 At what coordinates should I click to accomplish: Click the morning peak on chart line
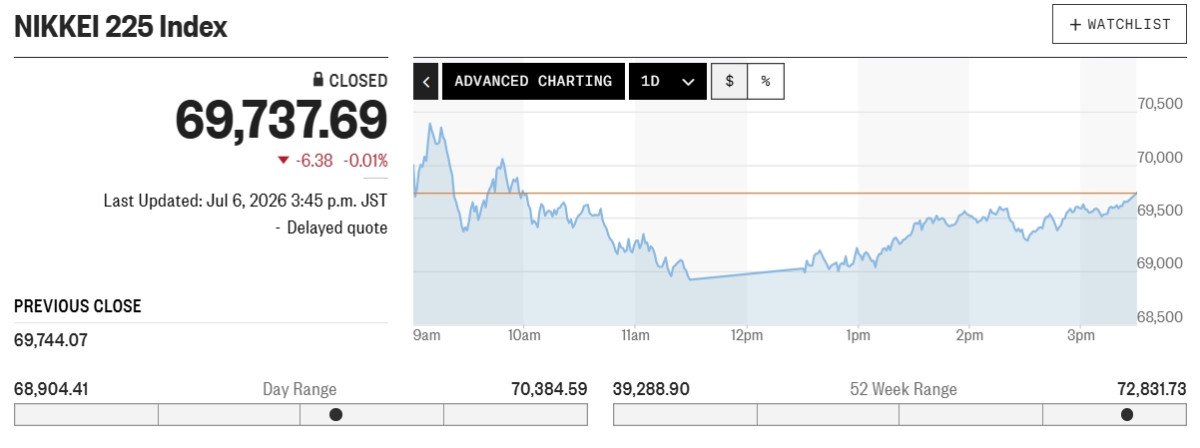click(431, 125)
